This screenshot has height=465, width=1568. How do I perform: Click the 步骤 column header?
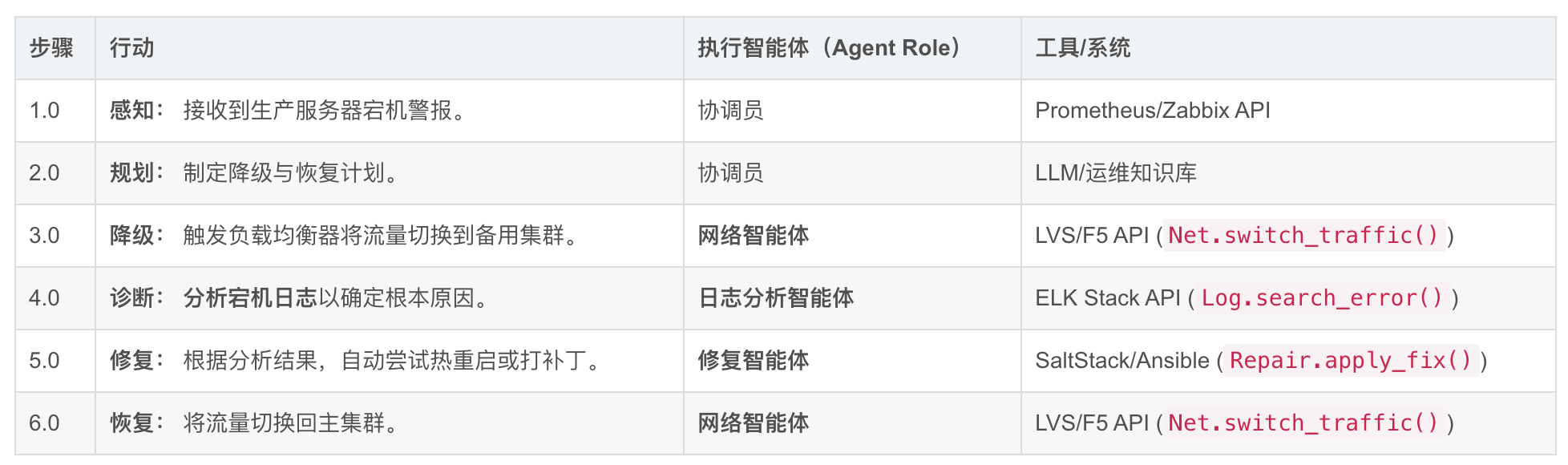coord(51,48)
